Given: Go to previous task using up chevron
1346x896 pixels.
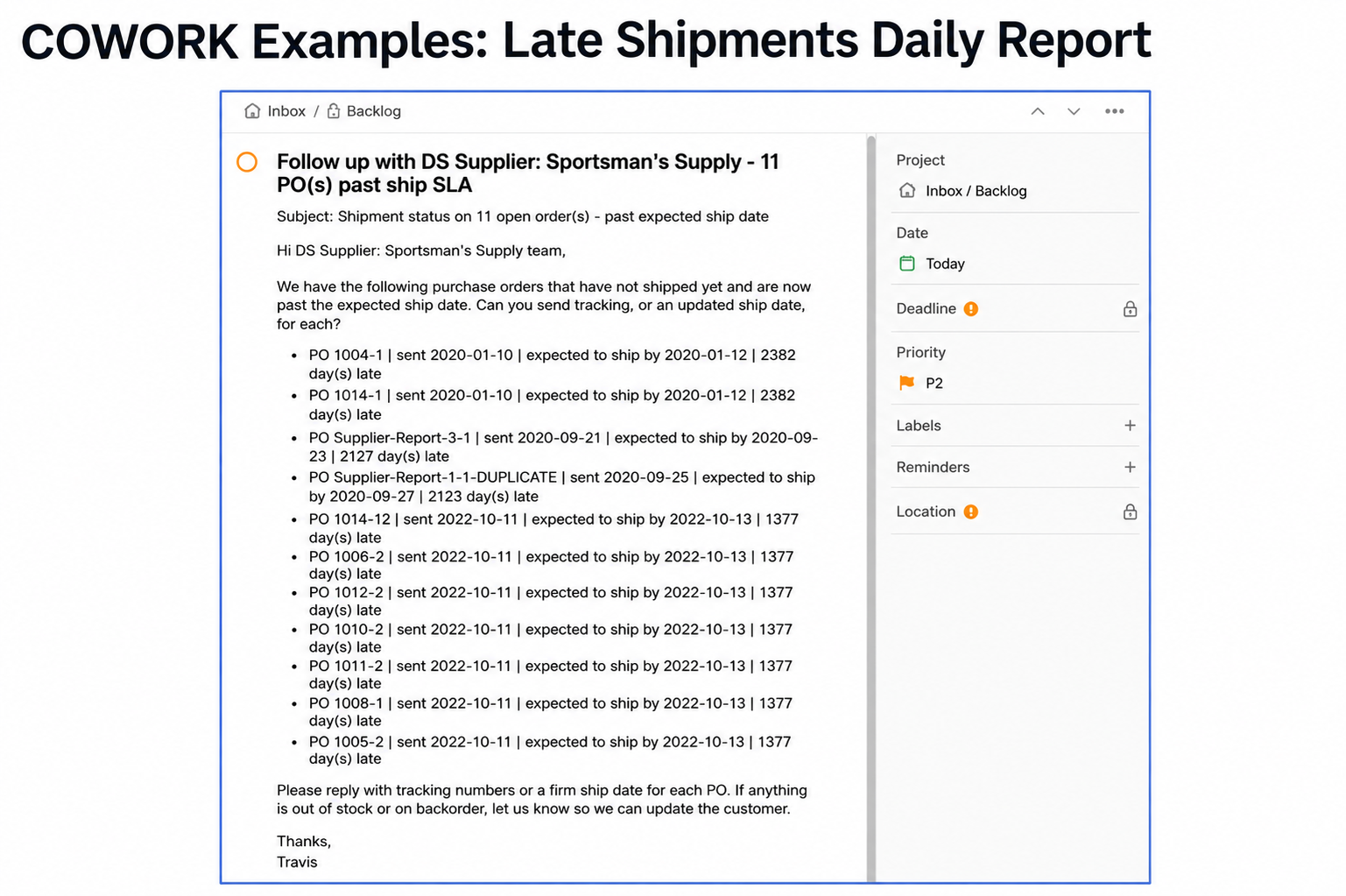Looking at the screenshot, I should click(1038, 111).
